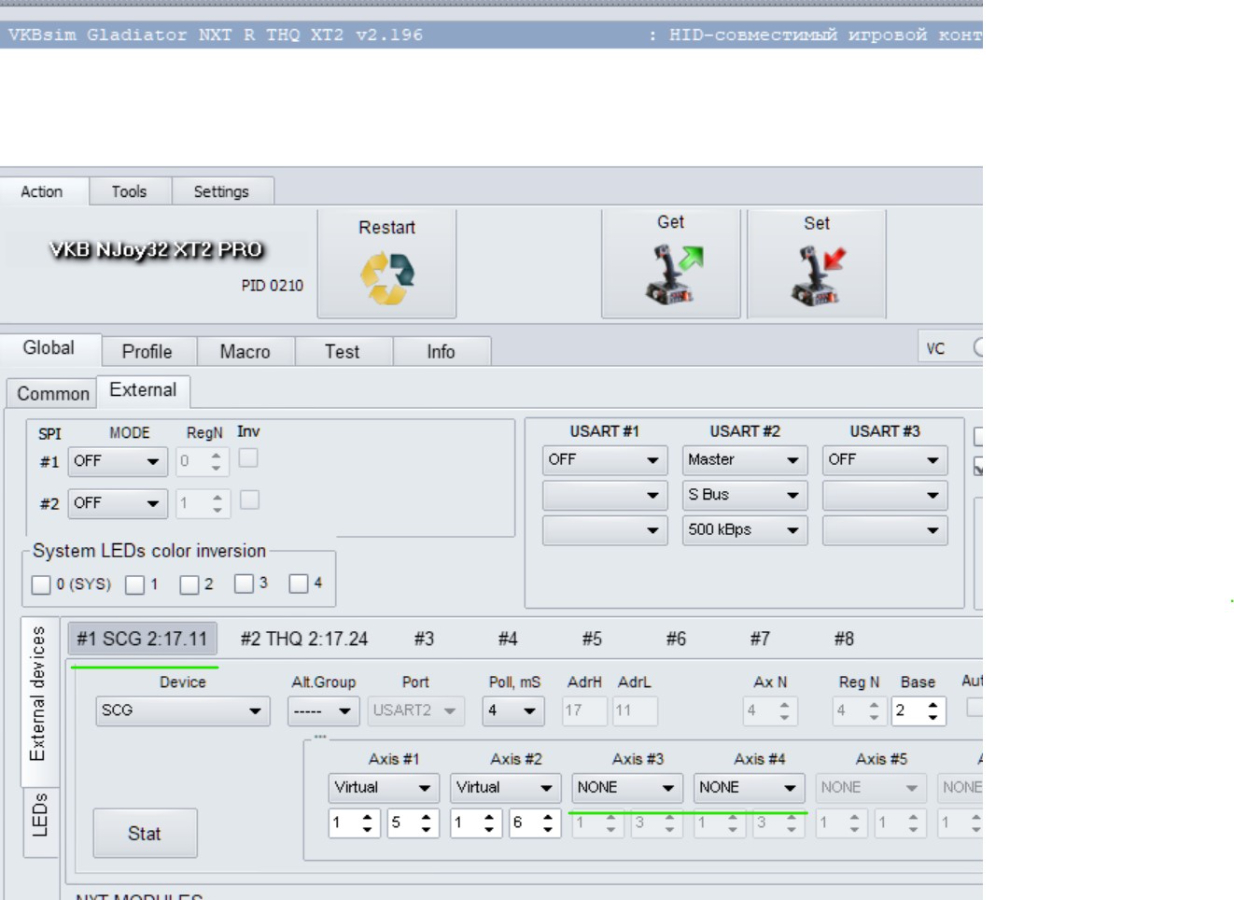Open the USART #2 Master dropdown
The image size is (1234, 900).
(x=746, y=460)
